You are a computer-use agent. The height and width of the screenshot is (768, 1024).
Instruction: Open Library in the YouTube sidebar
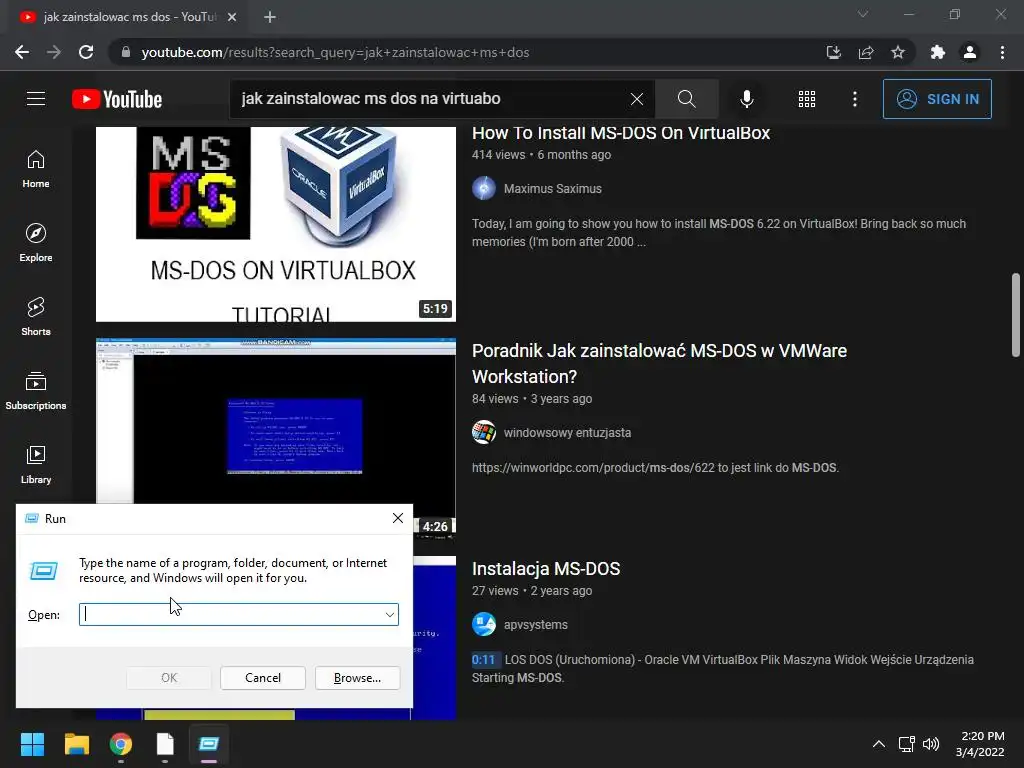point(36,464)
